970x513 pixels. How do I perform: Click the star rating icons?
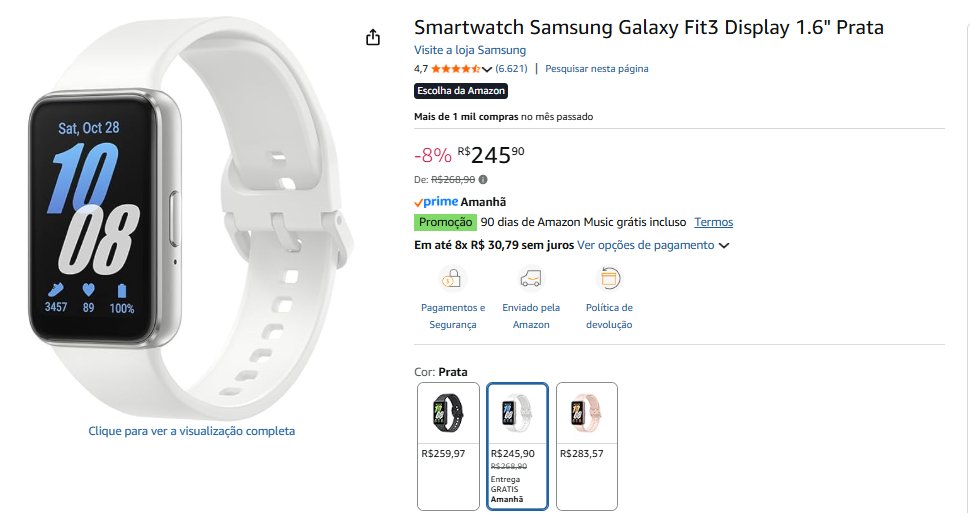point(455,69)
